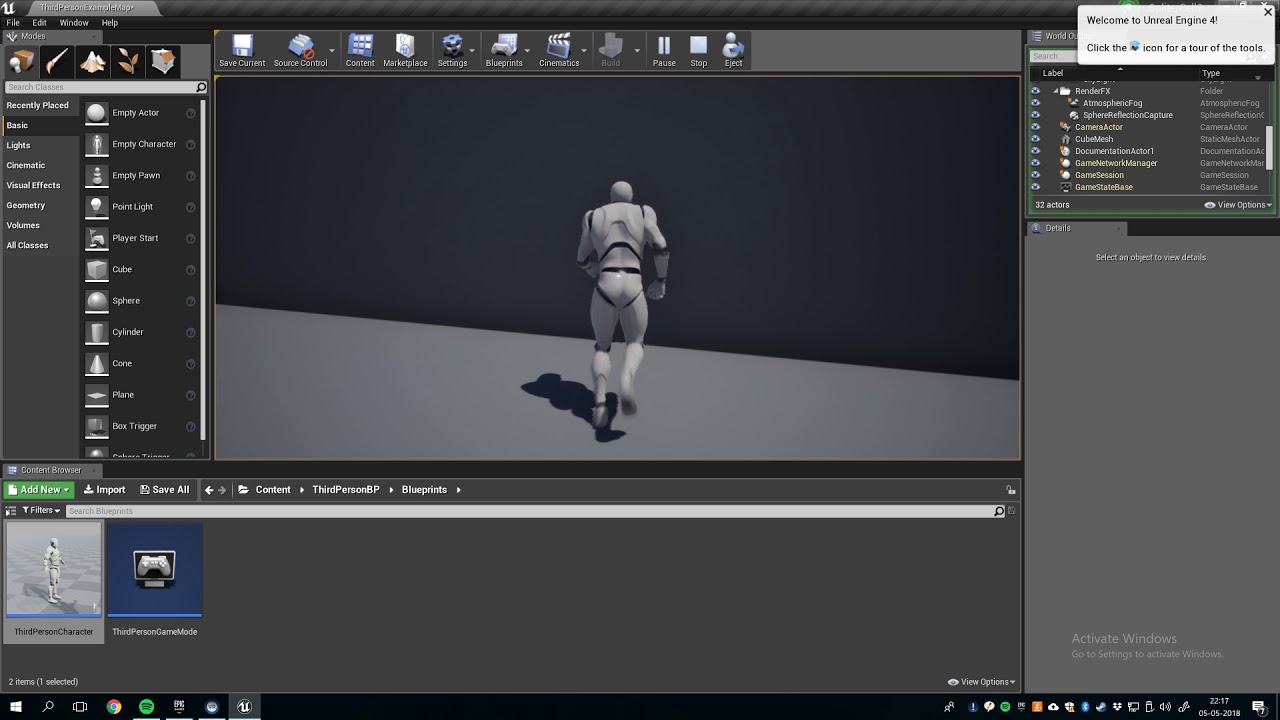Select the Place mode icon

click(x=22, y=62)
